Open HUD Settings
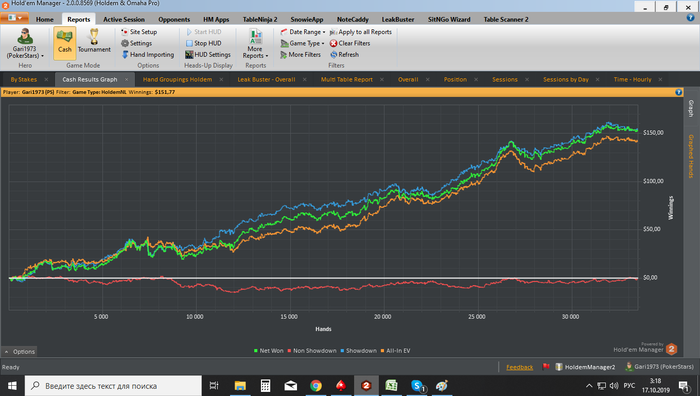 pyautogui.click(x=208, y=54)
